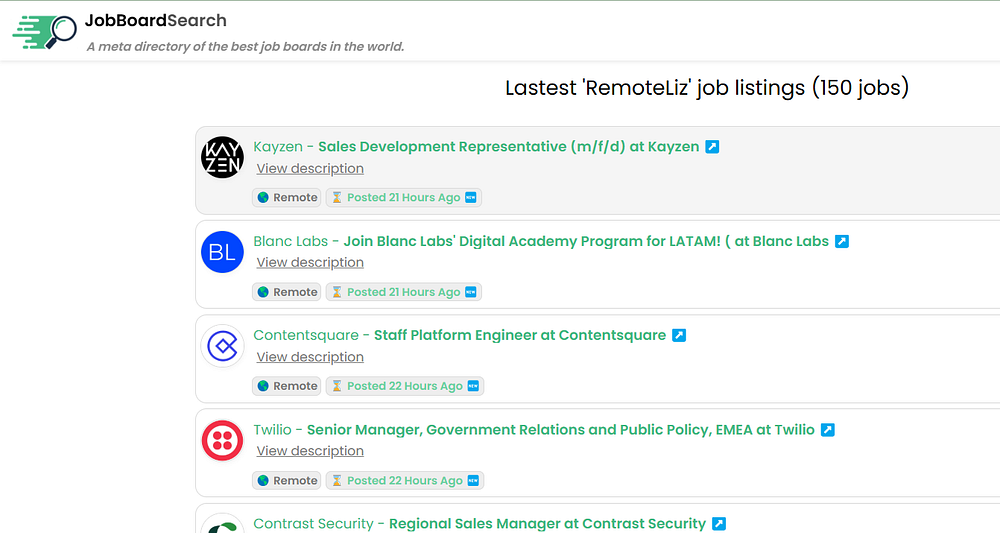
Task: Open Sales Development Representative at Kayzen link
Action: tap(508, 146)
